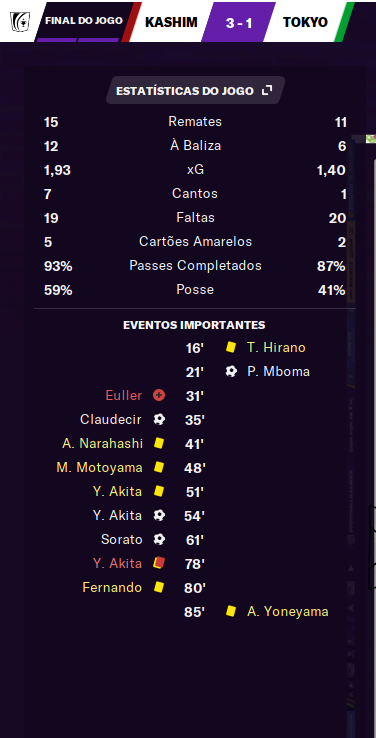
Task: Click Fernando yellow card icon
Action: click(x=159, y=587)
